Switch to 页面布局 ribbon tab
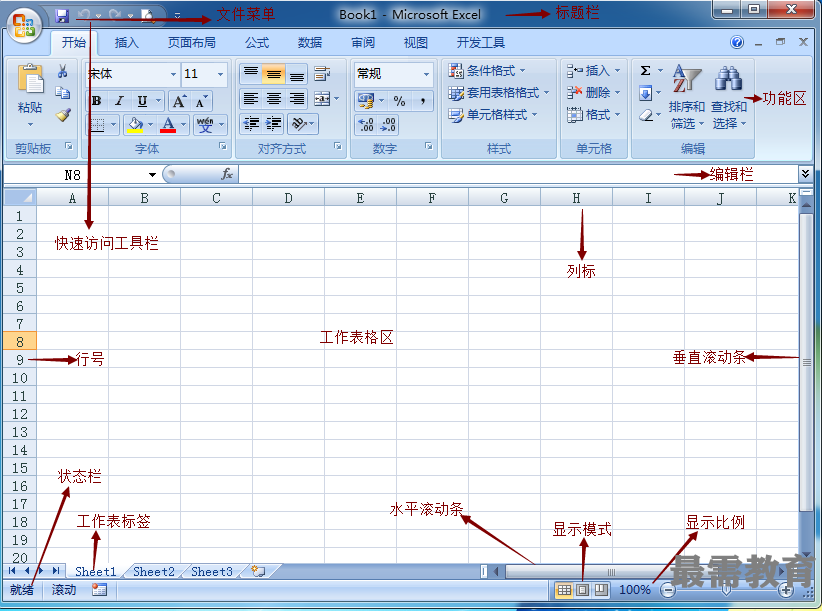 pyautogui.click(x=191, y=42)
